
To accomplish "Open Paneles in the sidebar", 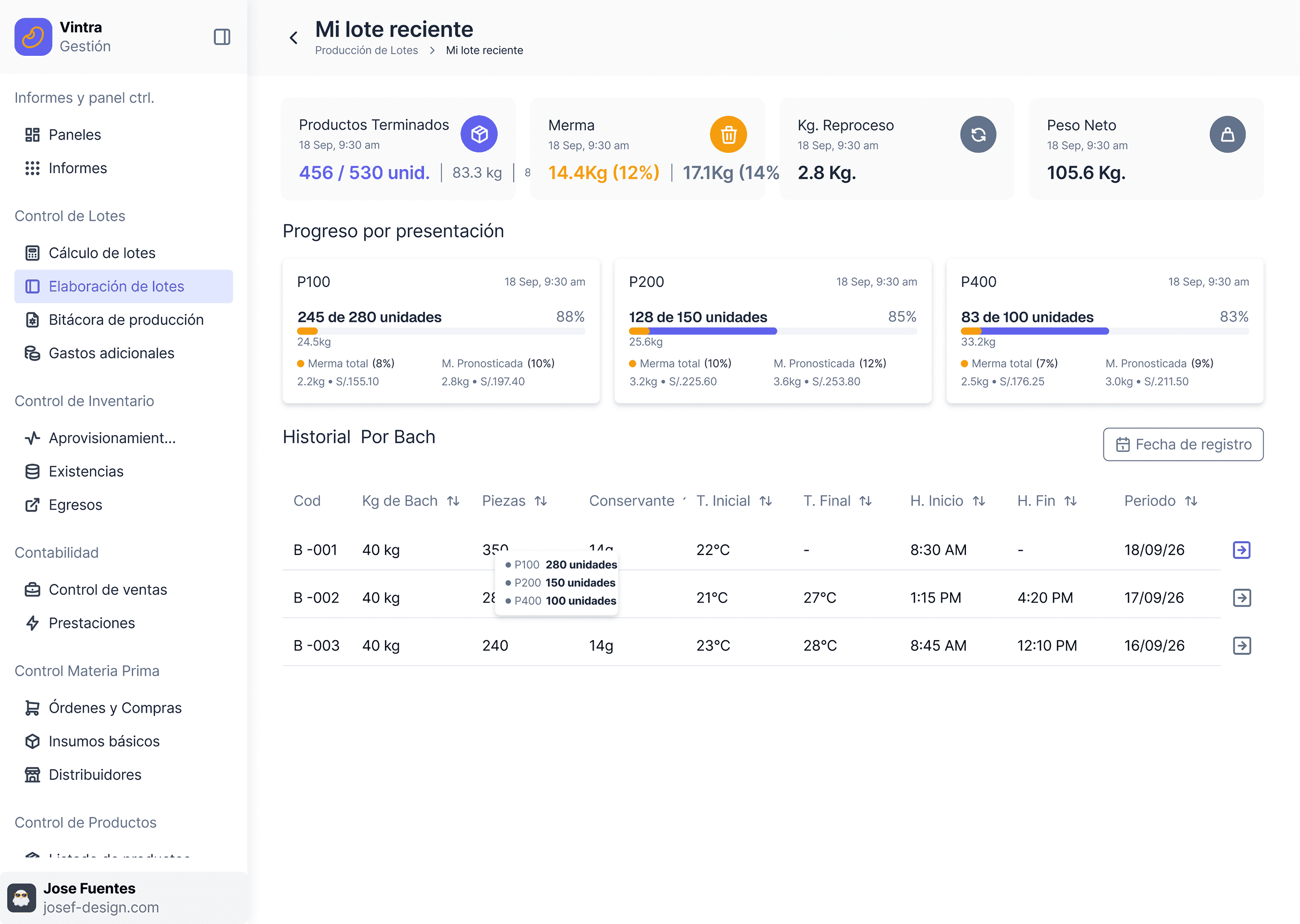I will point(123,135).
